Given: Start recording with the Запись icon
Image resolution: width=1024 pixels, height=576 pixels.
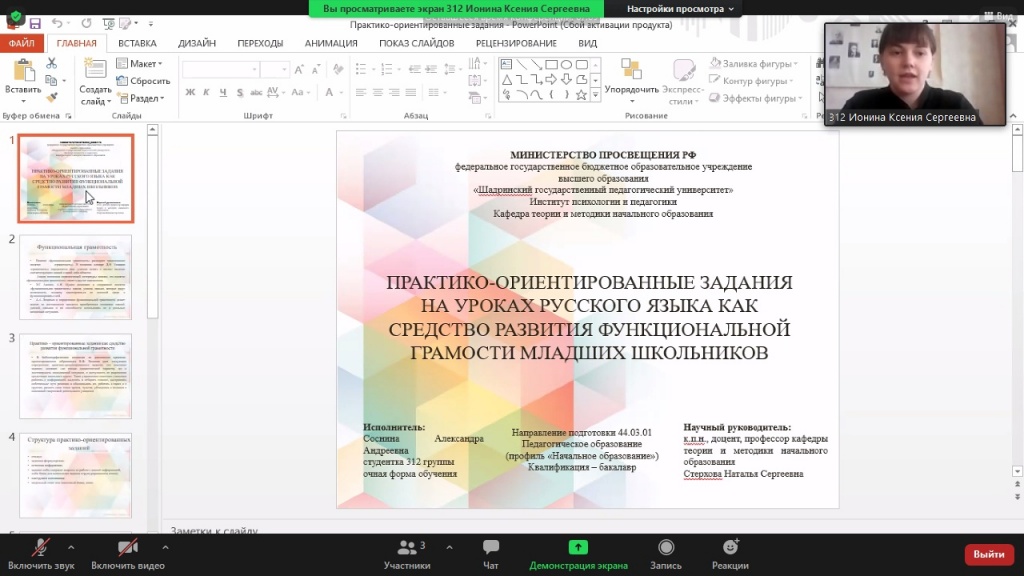Looking at the screenshot, I should point(666,553).
